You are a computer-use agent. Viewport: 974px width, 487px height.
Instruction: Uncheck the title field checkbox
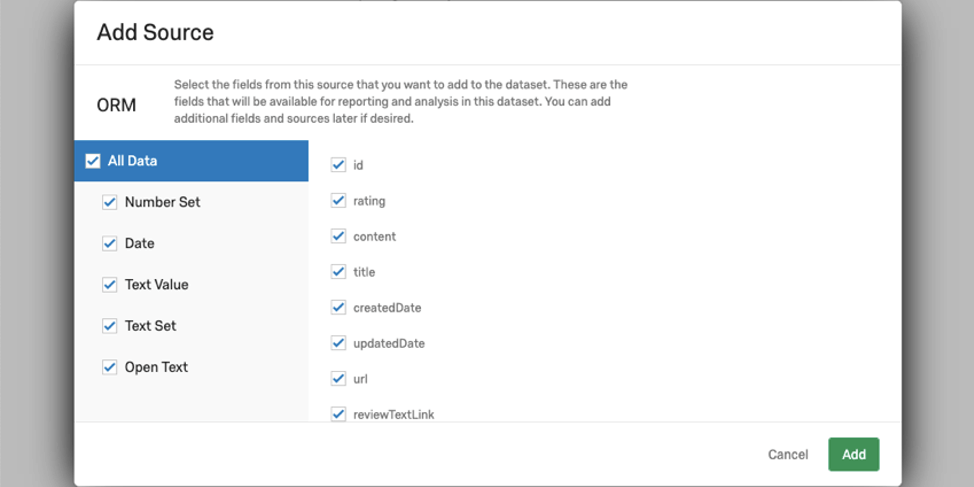tap(338, 272)
